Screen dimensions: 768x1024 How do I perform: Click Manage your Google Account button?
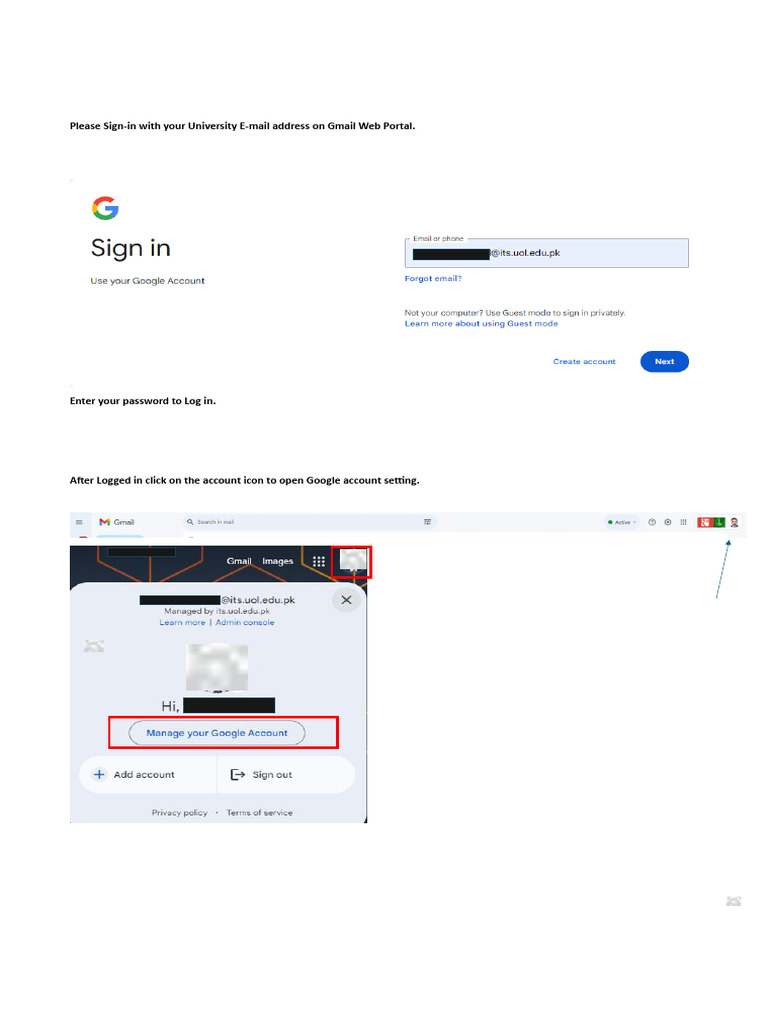pos(217,733)
